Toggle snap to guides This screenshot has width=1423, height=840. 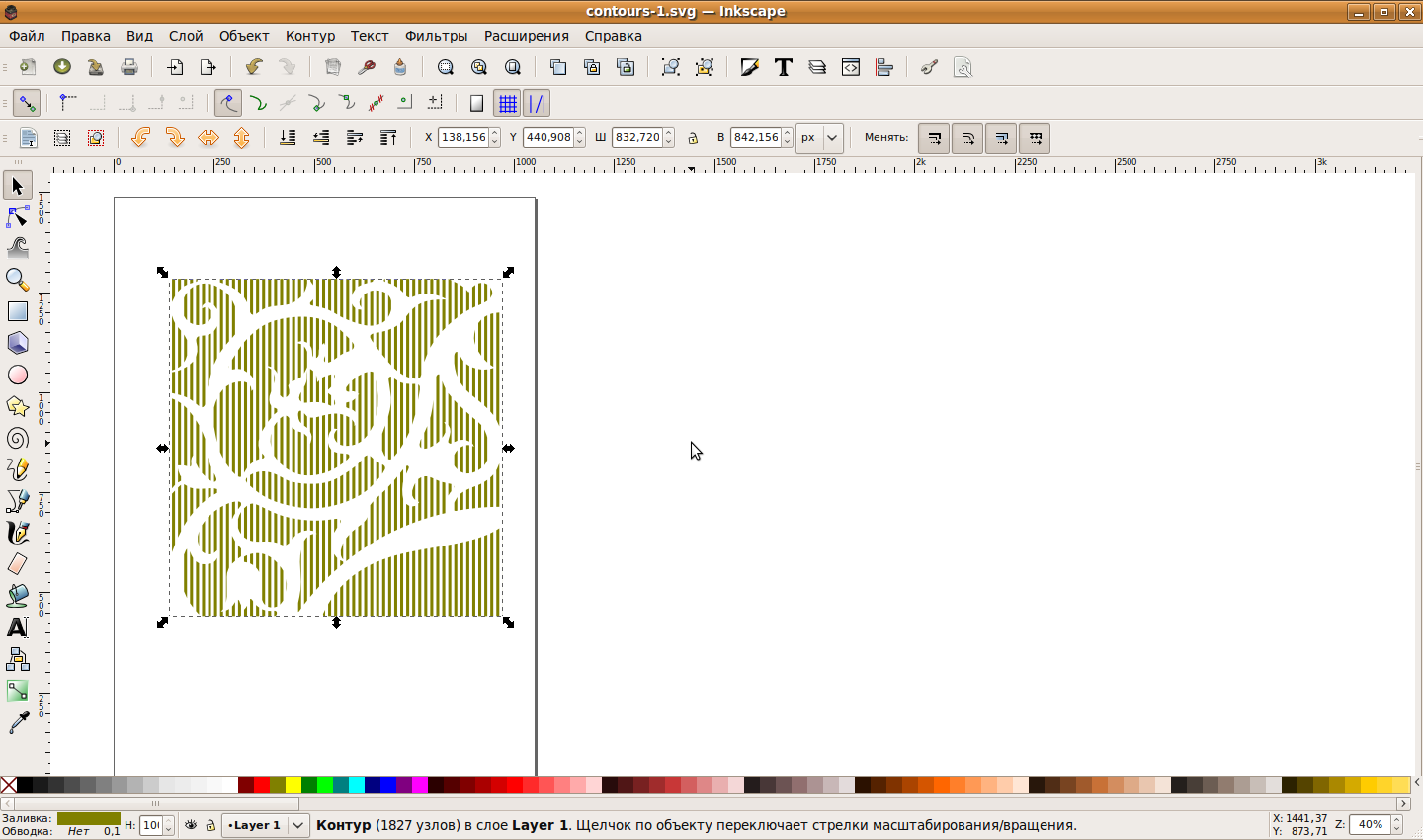[537, 103]
